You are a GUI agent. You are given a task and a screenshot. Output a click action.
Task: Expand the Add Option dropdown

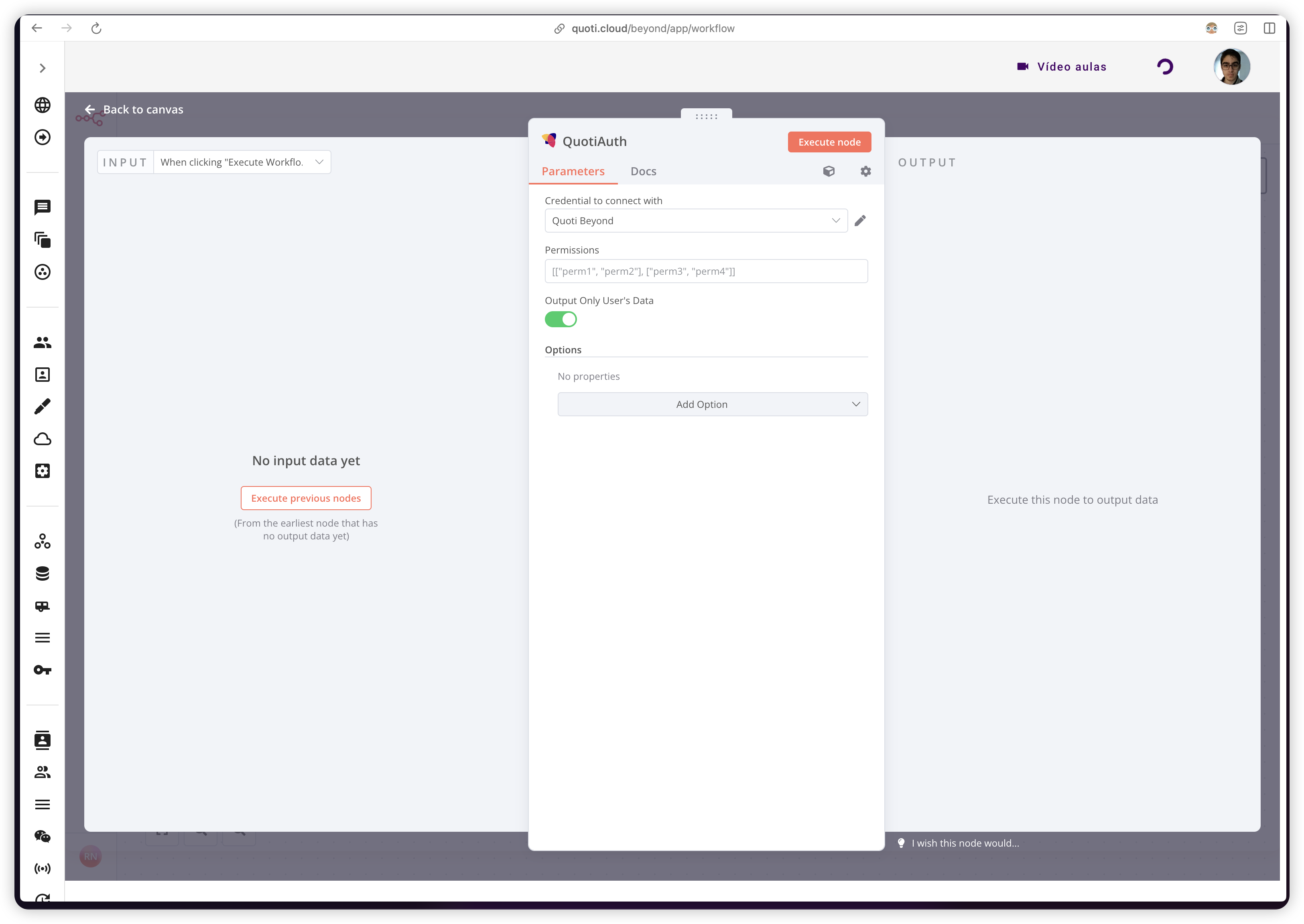click(712, 405)
